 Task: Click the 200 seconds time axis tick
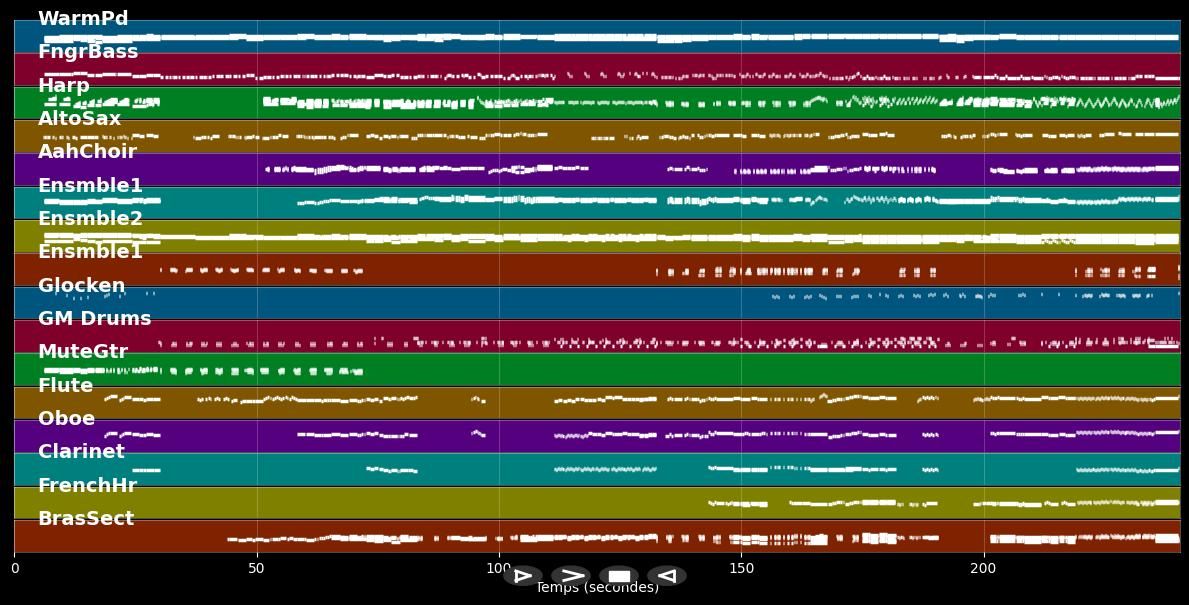(984, 568)
